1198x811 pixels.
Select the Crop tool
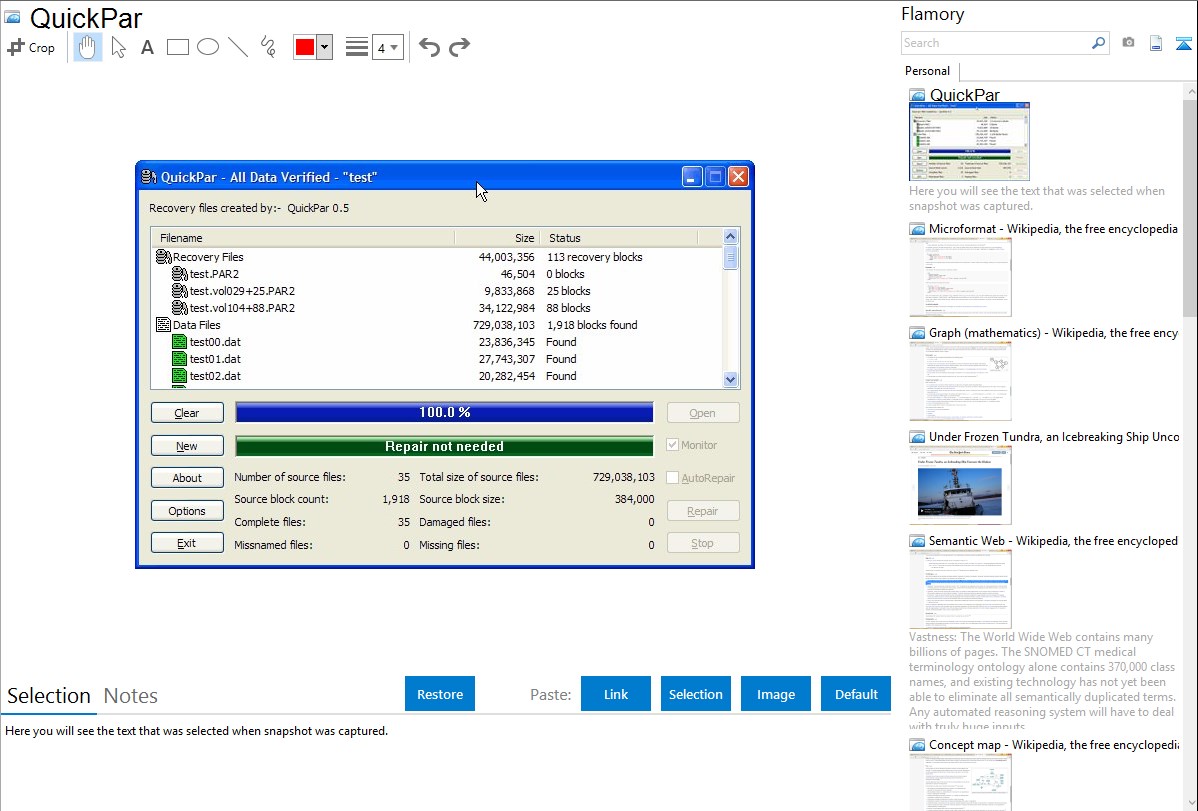pos(31,47)
